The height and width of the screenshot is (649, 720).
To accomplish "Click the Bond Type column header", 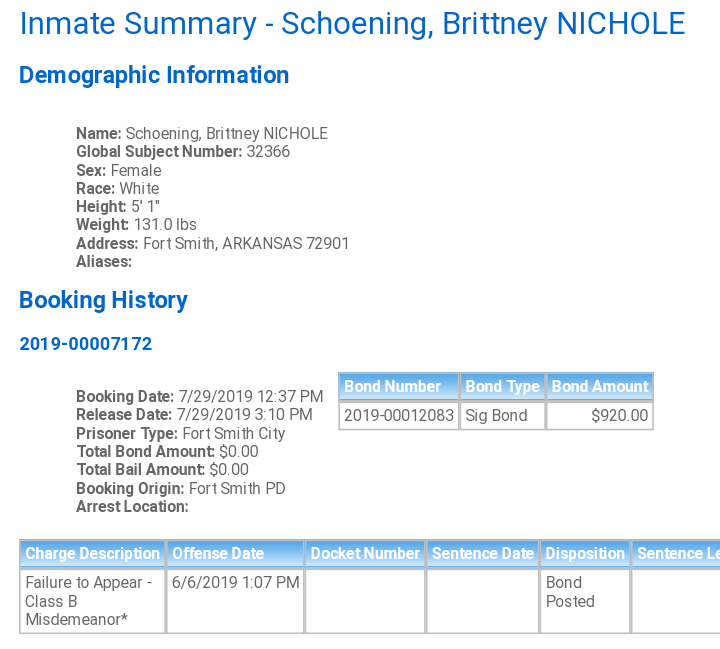I will click(x=502, y=386).
